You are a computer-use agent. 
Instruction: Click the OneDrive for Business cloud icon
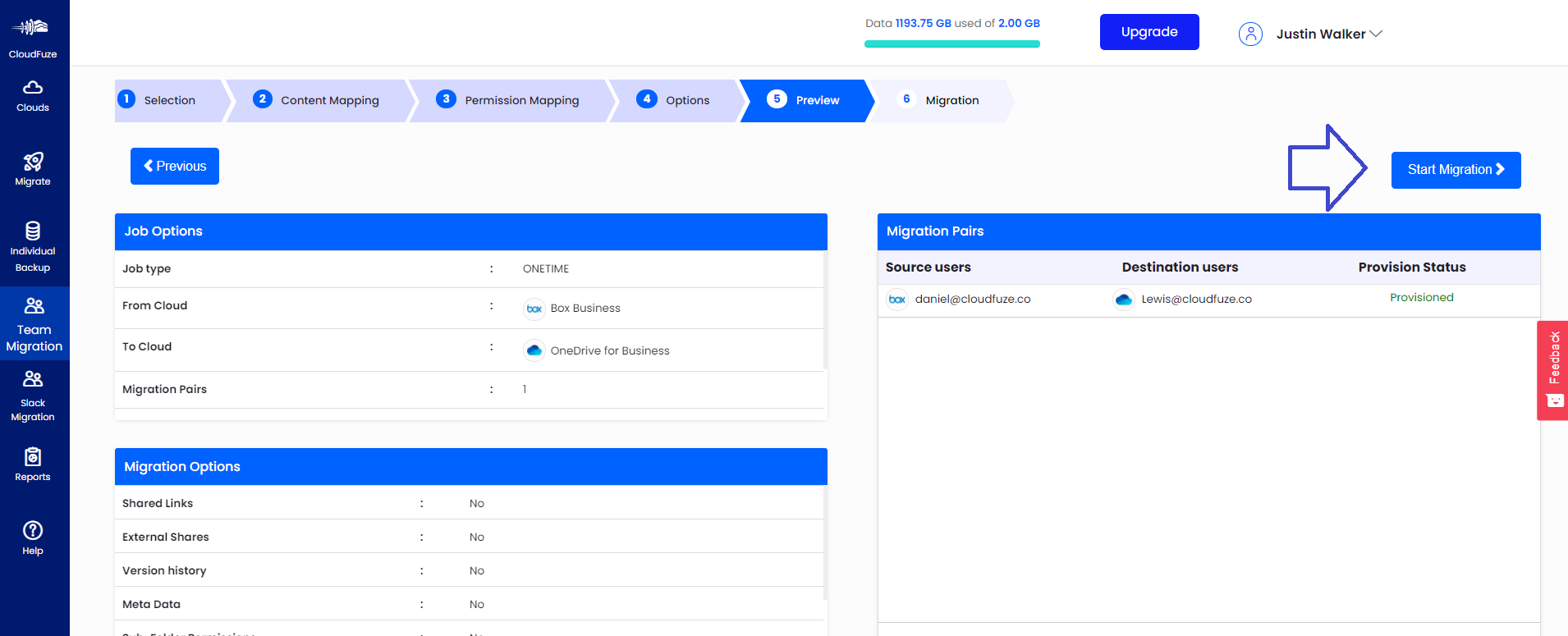(x=534, y=350)
